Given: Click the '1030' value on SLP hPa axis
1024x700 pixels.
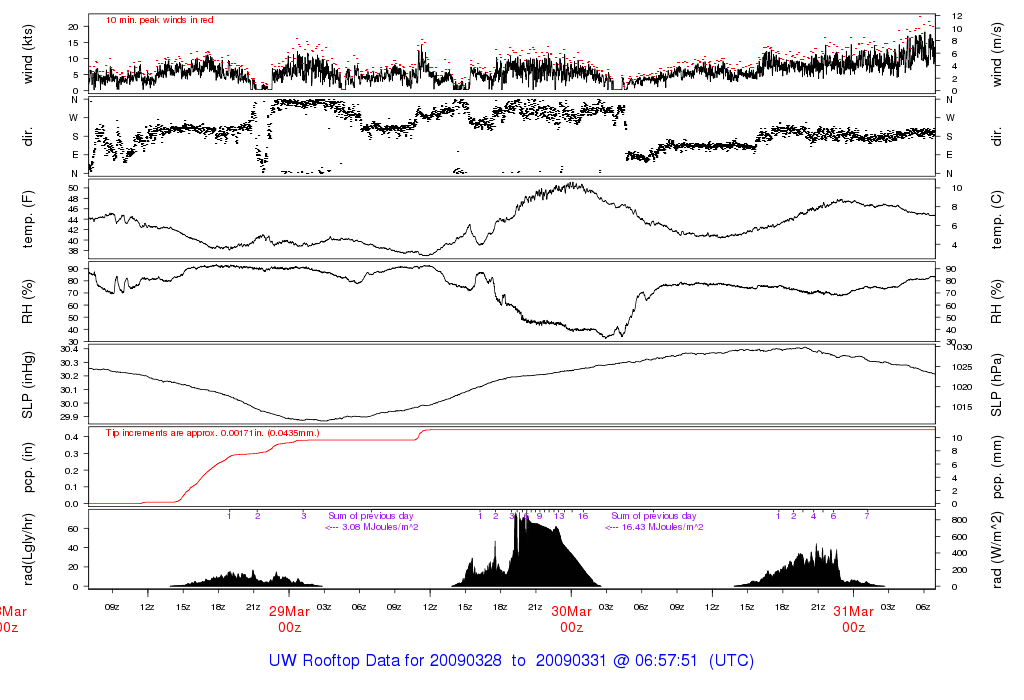Looking at the screenshot, I should pyautogui.click(x=963, y=347).
